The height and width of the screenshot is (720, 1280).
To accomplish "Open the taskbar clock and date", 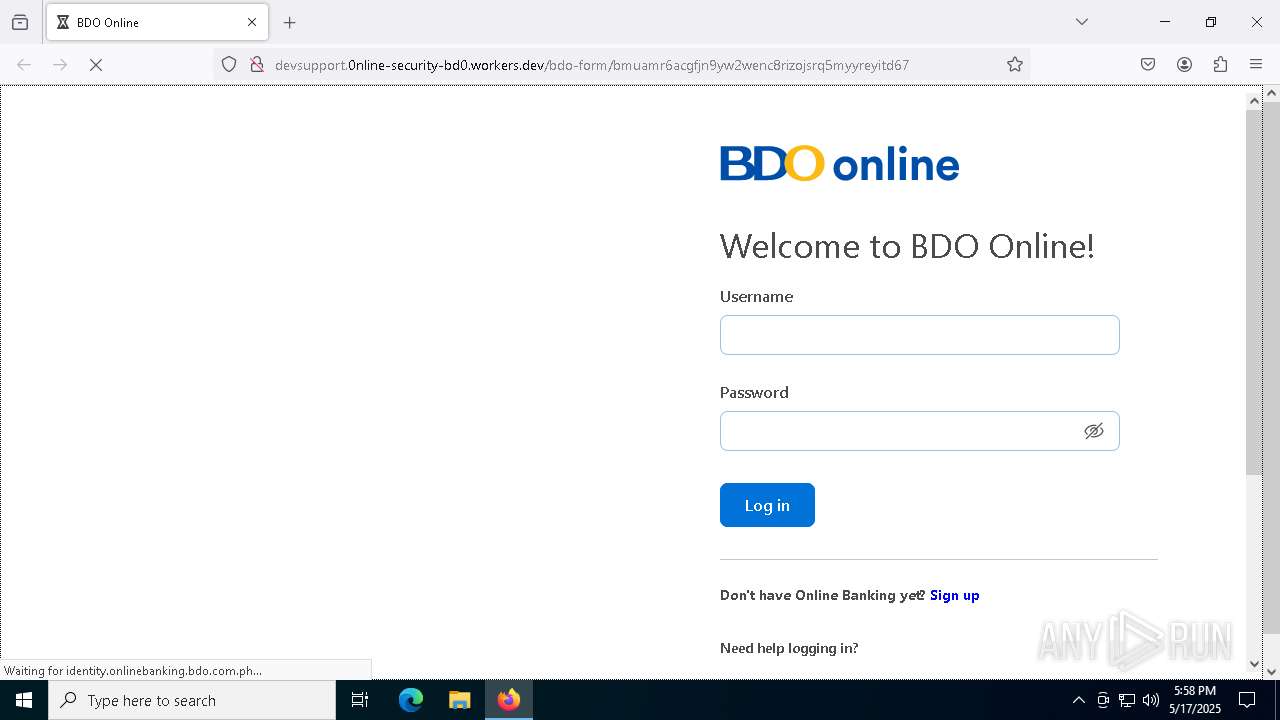I will point(1195,700).
